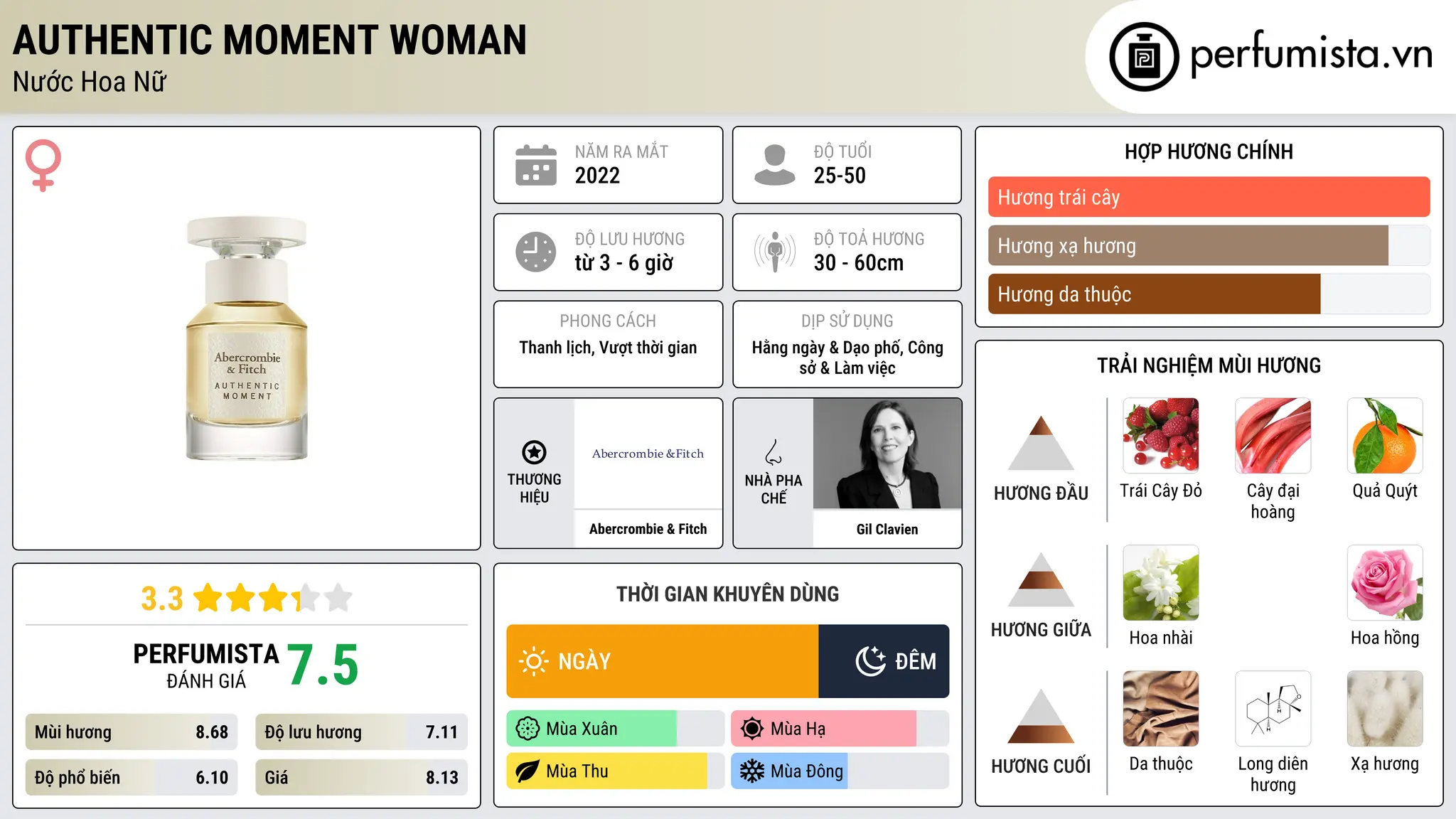
Task: Click the clock icon beside Độ lưu hương
Action: pyautogui.click(x=536, y=252)
